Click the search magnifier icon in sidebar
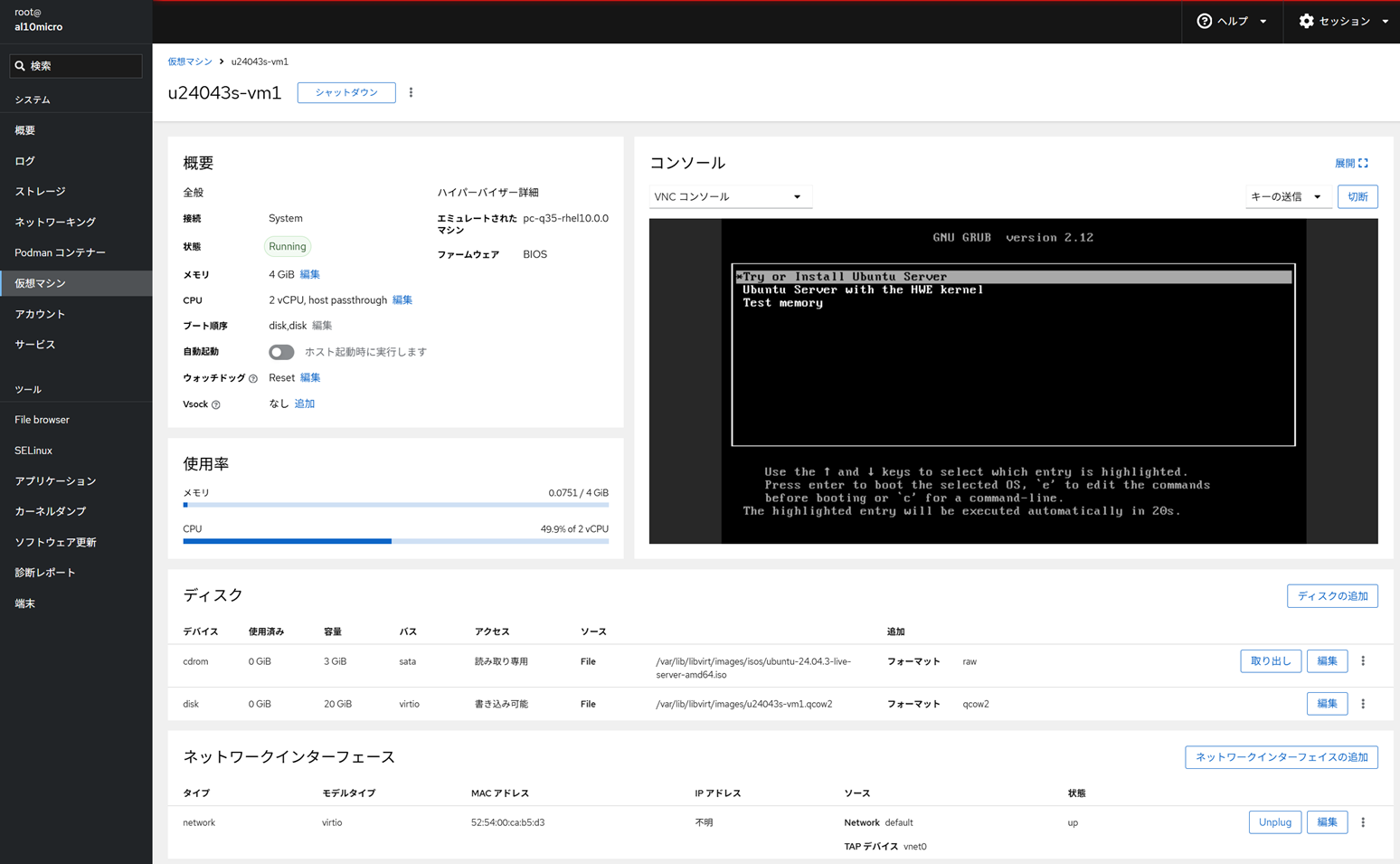 pos(20,66)
